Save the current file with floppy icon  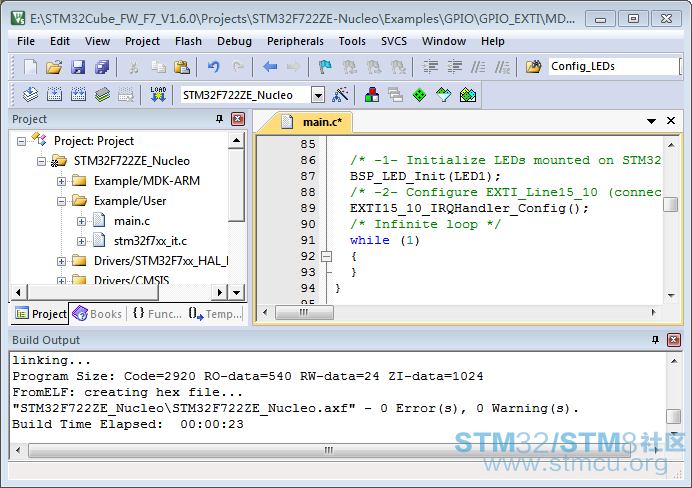pos(78,67)
